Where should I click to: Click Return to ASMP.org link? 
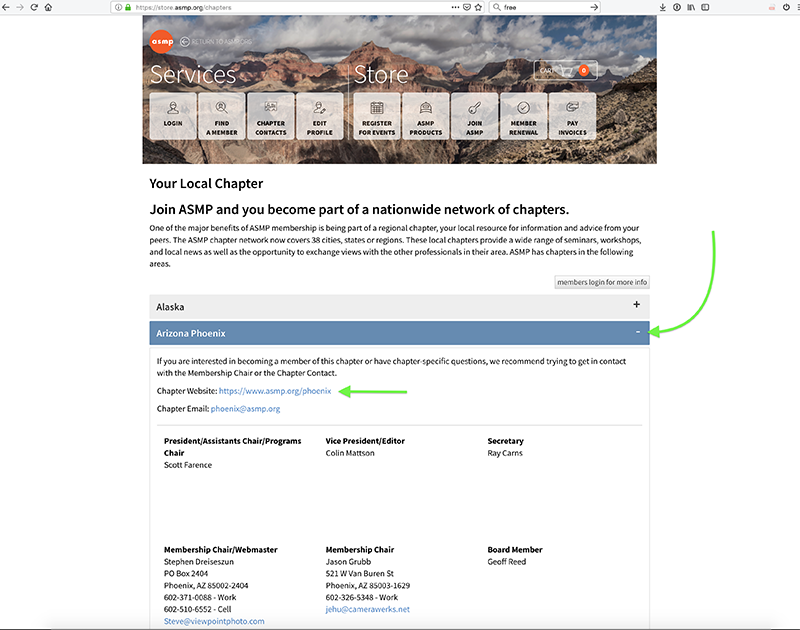(x=216, y=42)
